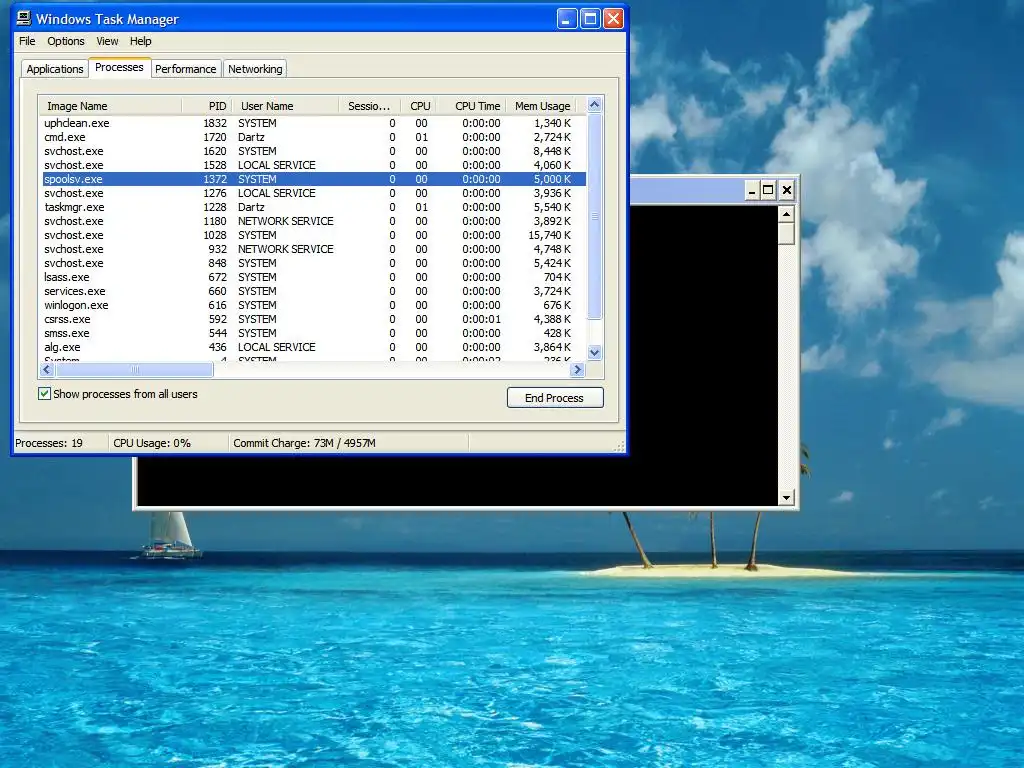Click the console window scrollbar thumb
Image resolution: width=1024 pixels, height=768 pixels.
click(x=786, y=233)
